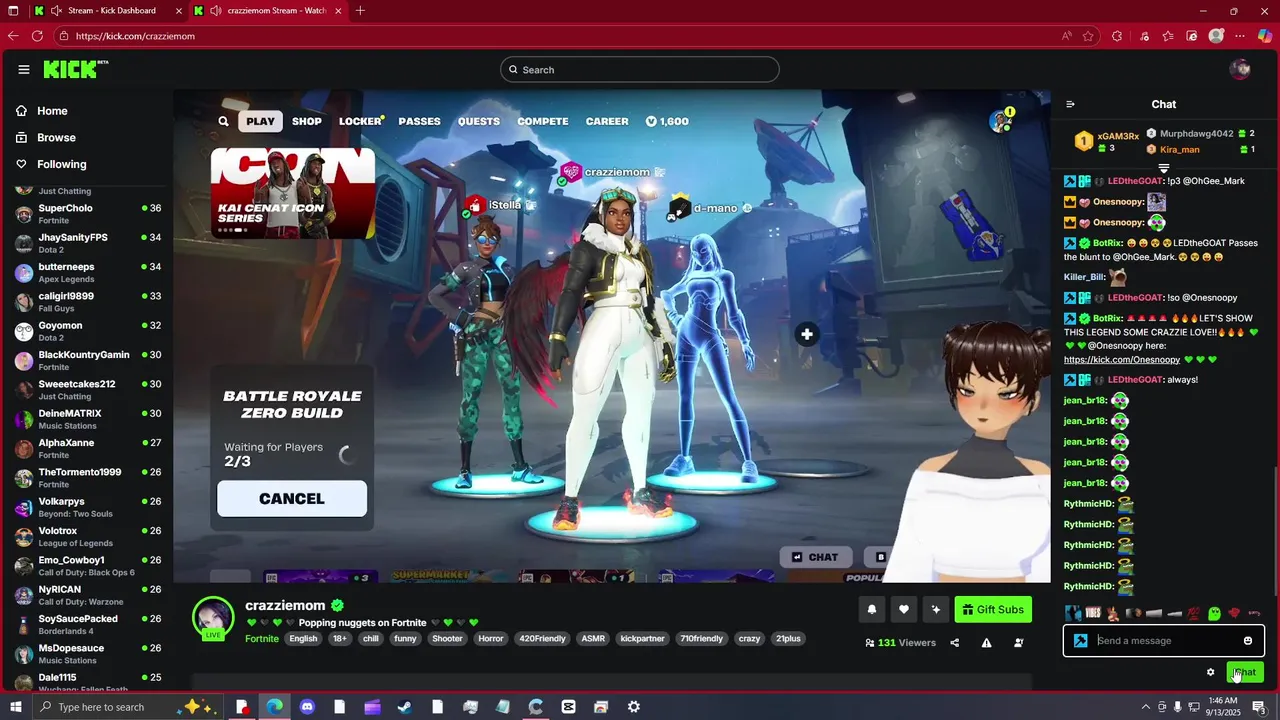
Task: Switch to crazziemom Stream tab
Action: click(266, 11)
